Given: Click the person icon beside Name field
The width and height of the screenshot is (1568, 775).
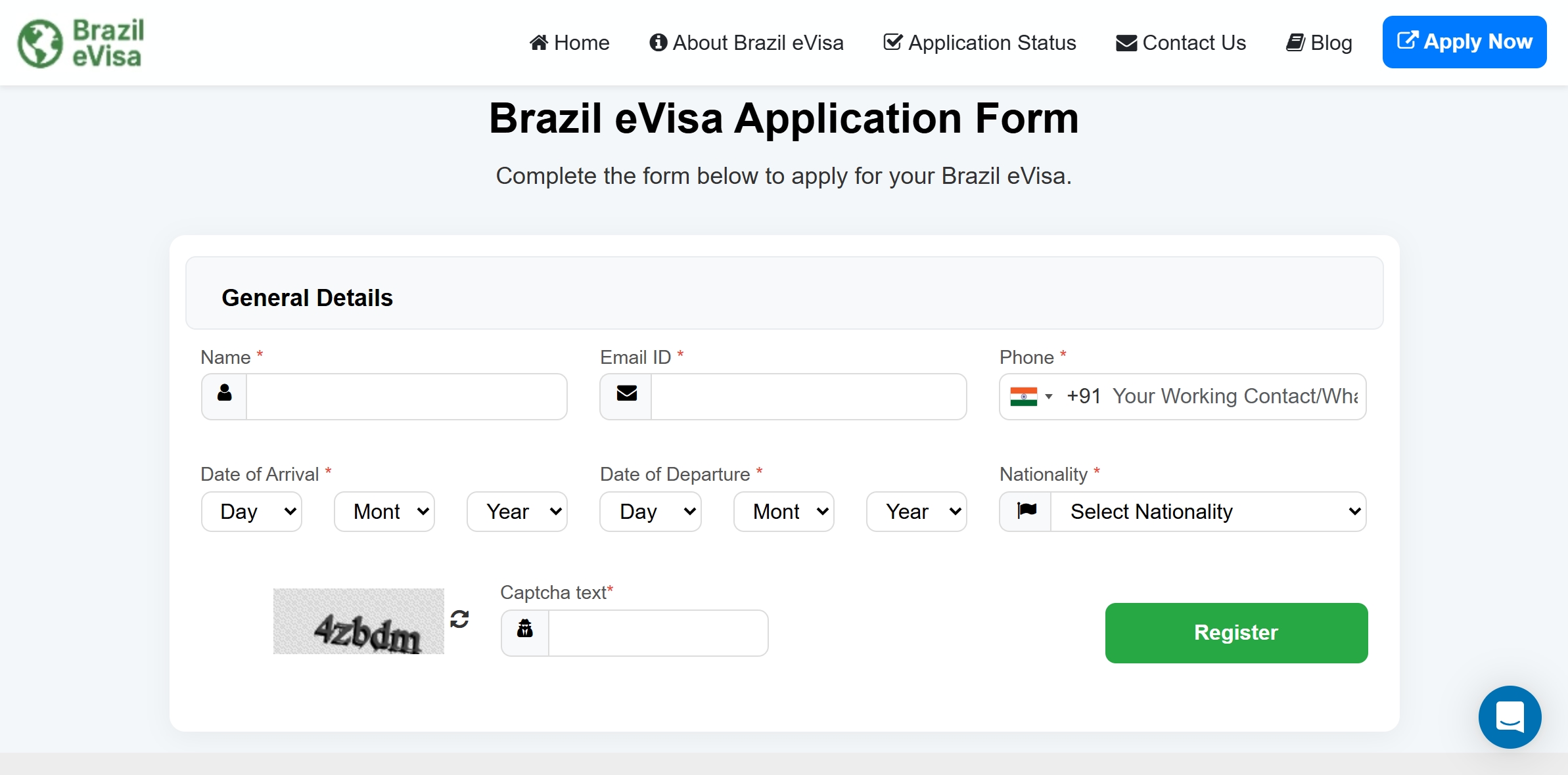Looking at the screenshot, I should pos(225,394).
